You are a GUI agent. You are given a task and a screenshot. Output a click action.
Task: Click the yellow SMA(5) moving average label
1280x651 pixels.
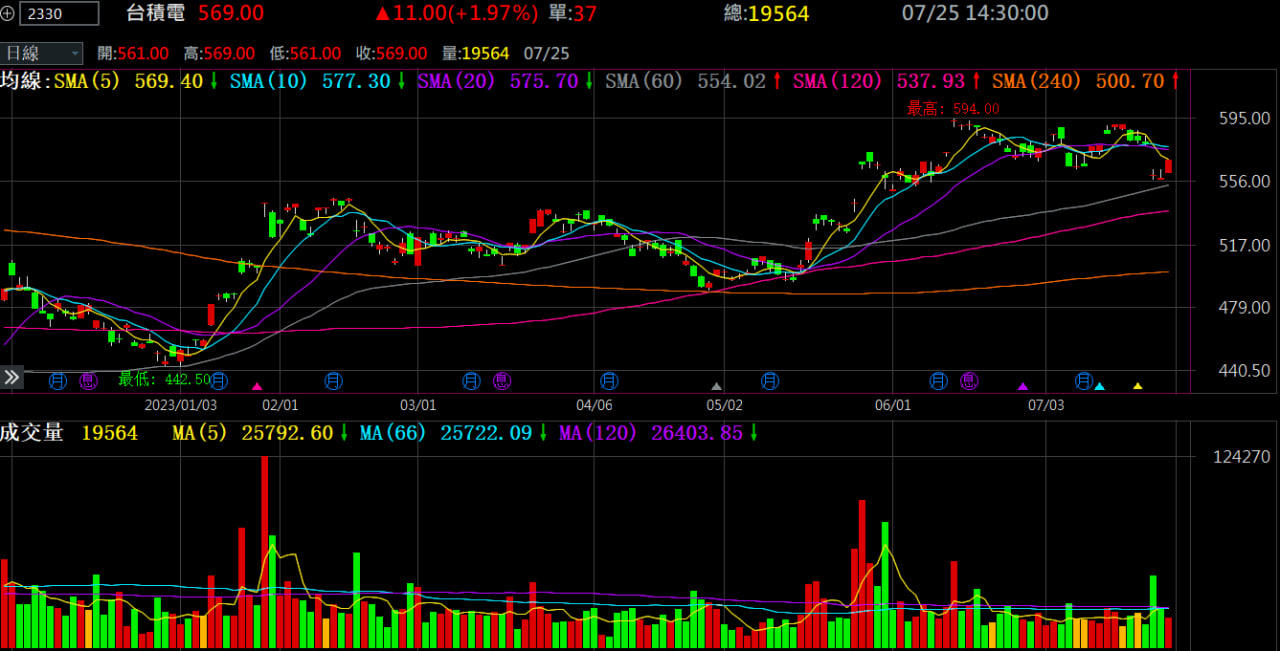[86, 81]
